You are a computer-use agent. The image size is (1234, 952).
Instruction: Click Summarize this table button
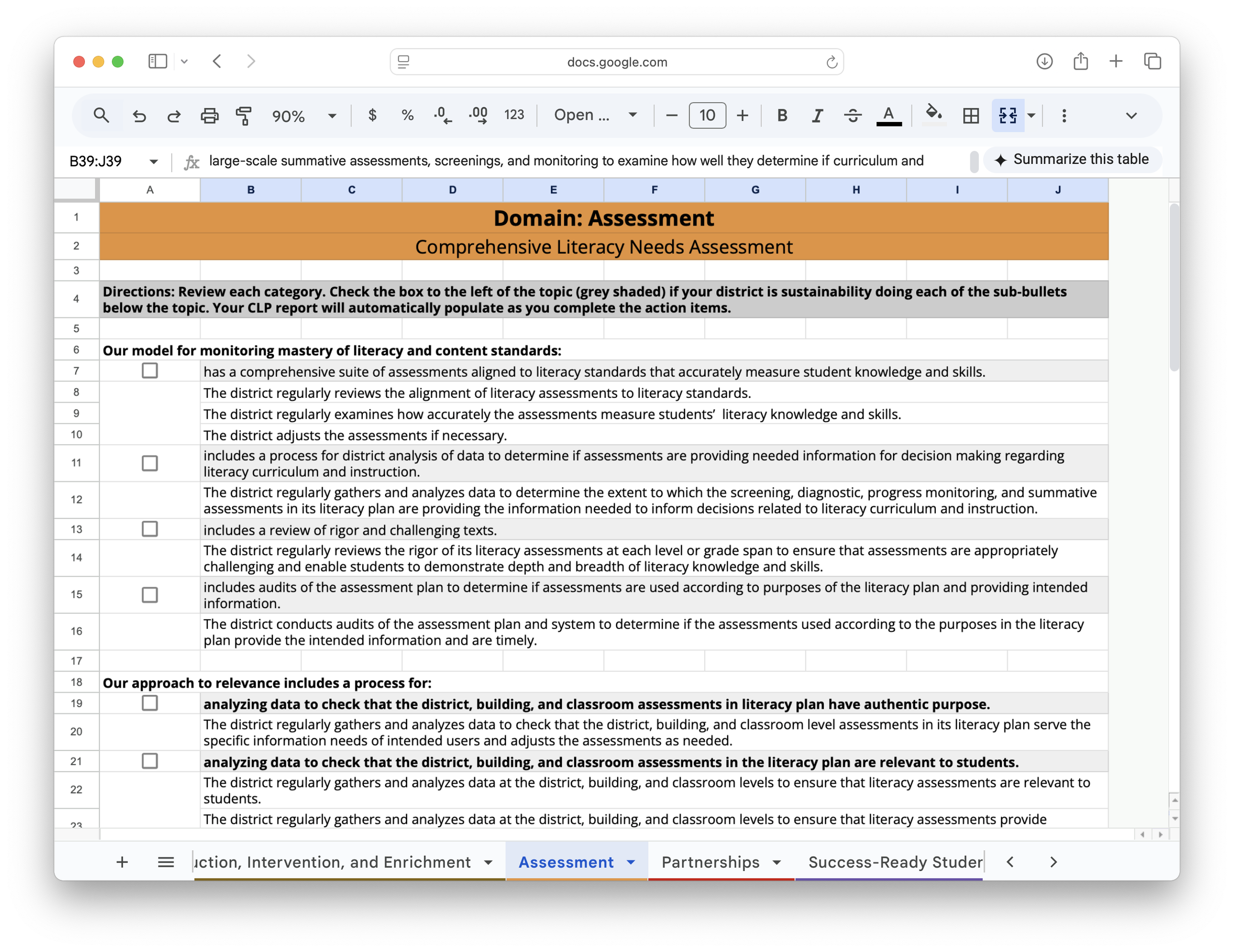[x=1072, y=160]
